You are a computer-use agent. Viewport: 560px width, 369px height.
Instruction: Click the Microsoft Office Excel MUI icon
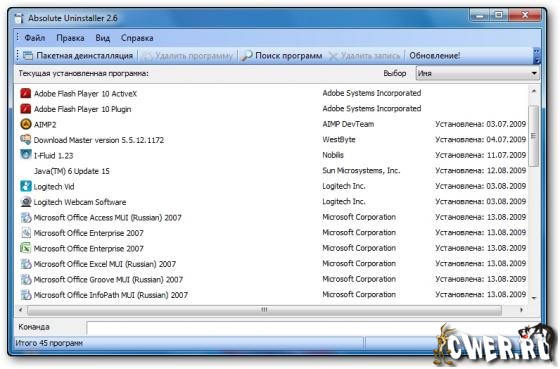click(26, 264)
